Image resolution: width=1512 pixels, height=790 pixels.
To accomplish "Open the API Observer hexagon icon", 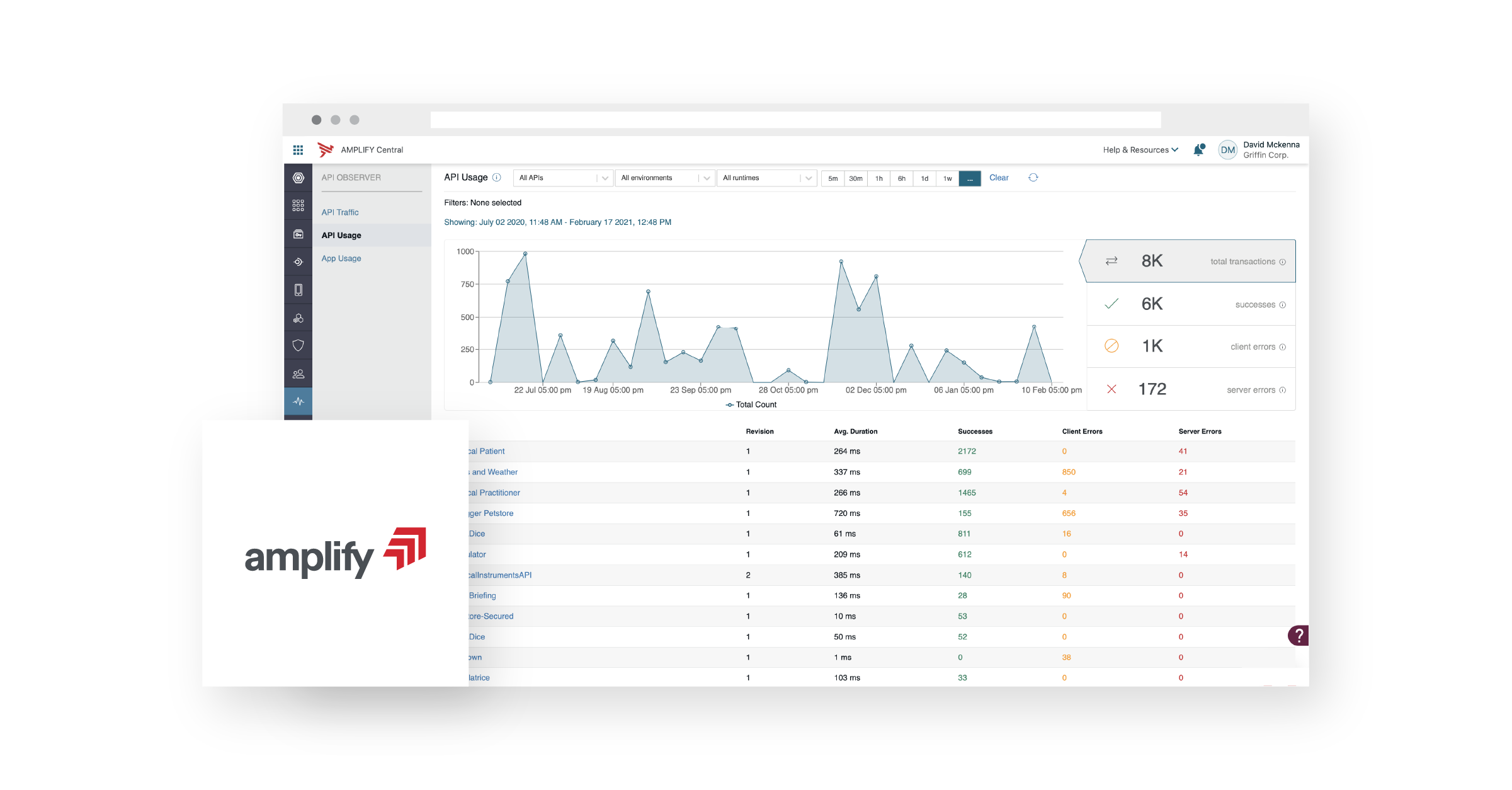I will coord(298,178).
